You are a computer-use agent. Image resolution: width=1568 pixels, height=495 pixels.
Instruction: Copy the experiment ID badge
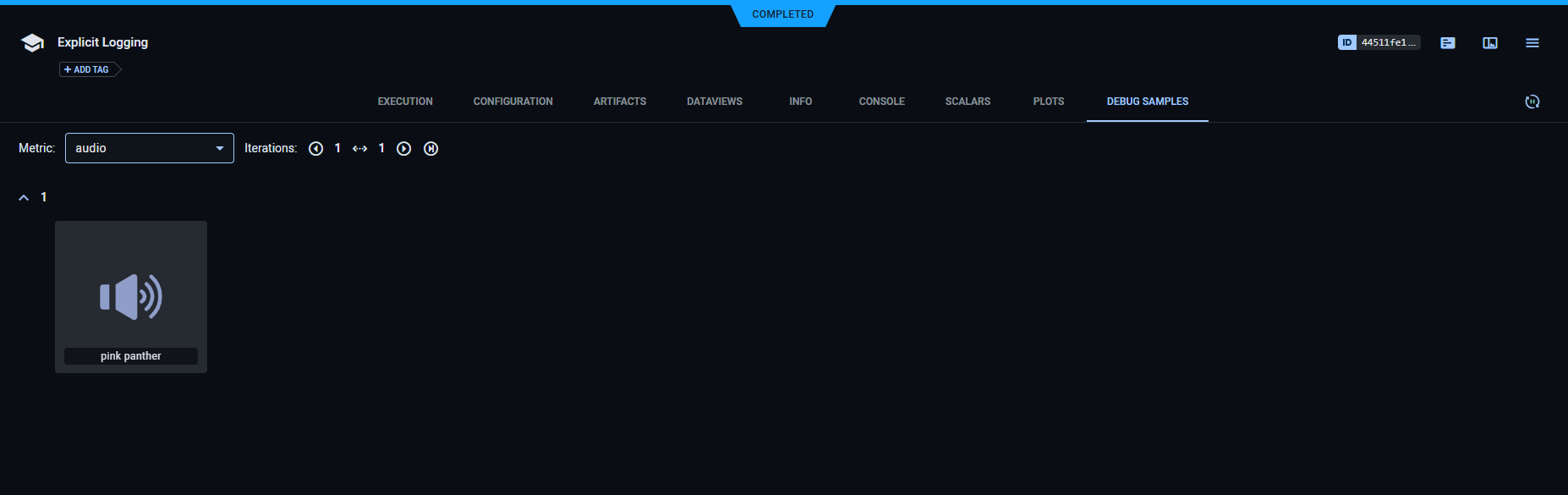pos(1378,42)
